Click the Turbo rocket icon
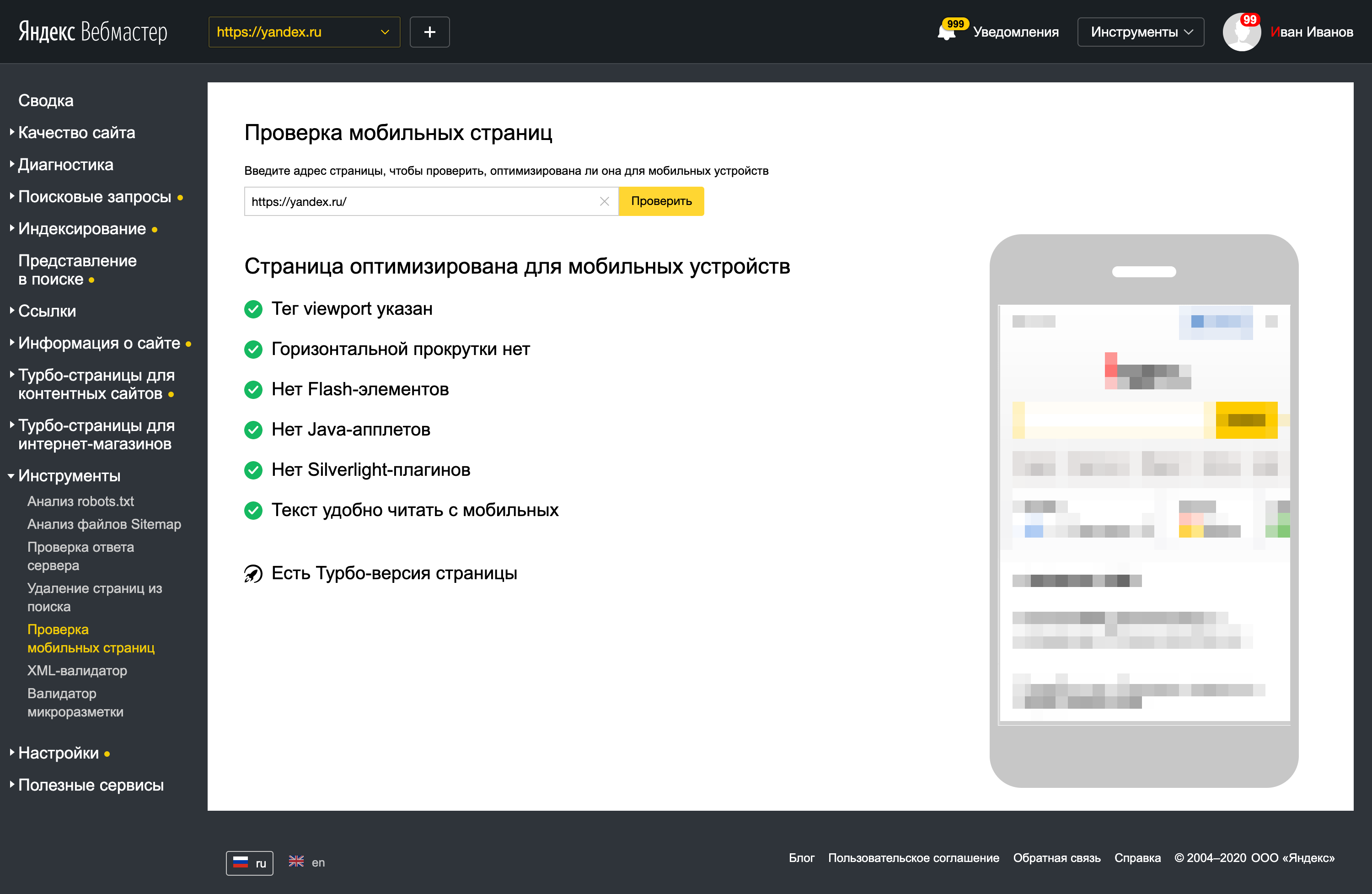The width and height of the screenshot is (1372, 894). (x=253, y=573)
